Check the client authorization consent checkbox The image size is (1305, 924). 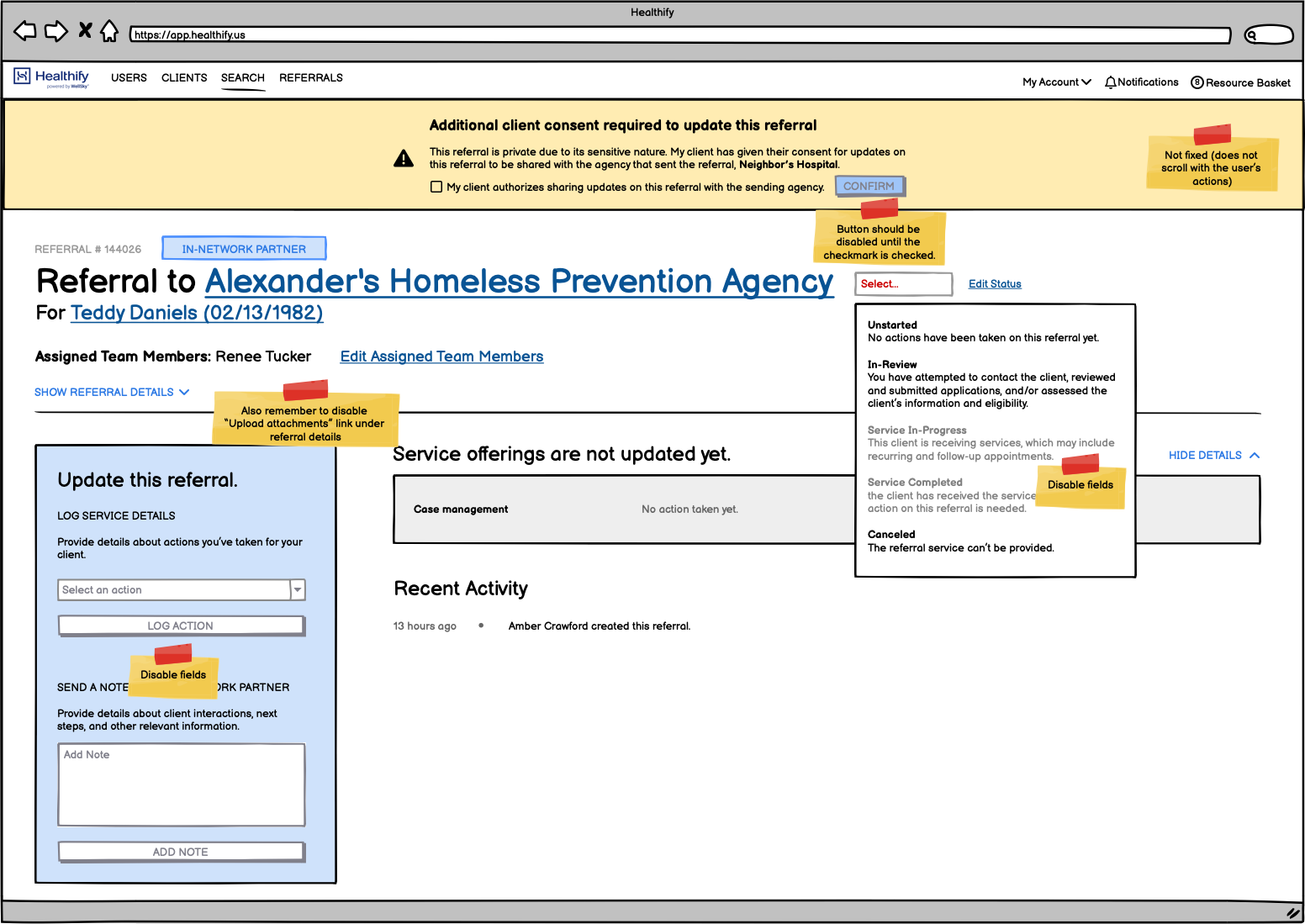(436, 187)
